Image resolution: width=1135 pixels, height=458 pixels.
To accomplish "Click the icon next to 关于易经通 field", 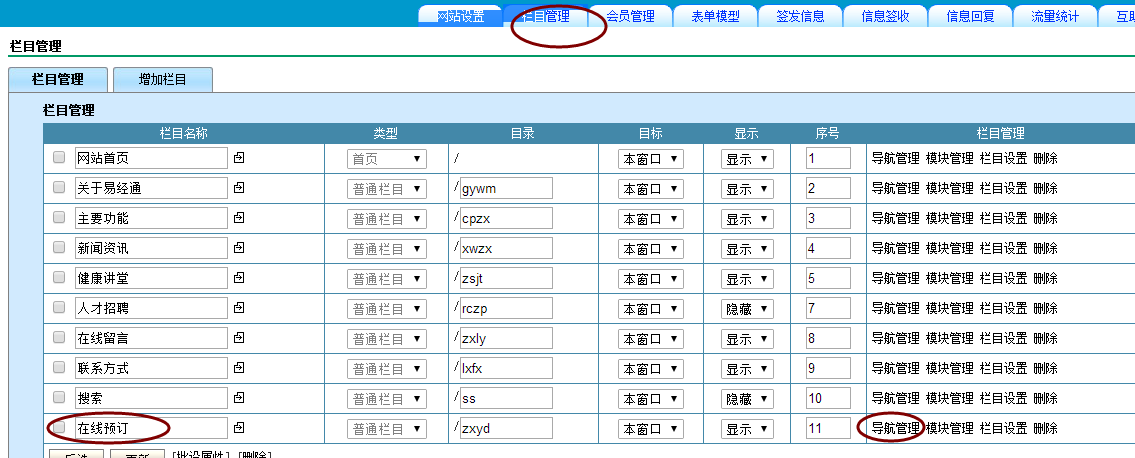I will pos(239,188).
